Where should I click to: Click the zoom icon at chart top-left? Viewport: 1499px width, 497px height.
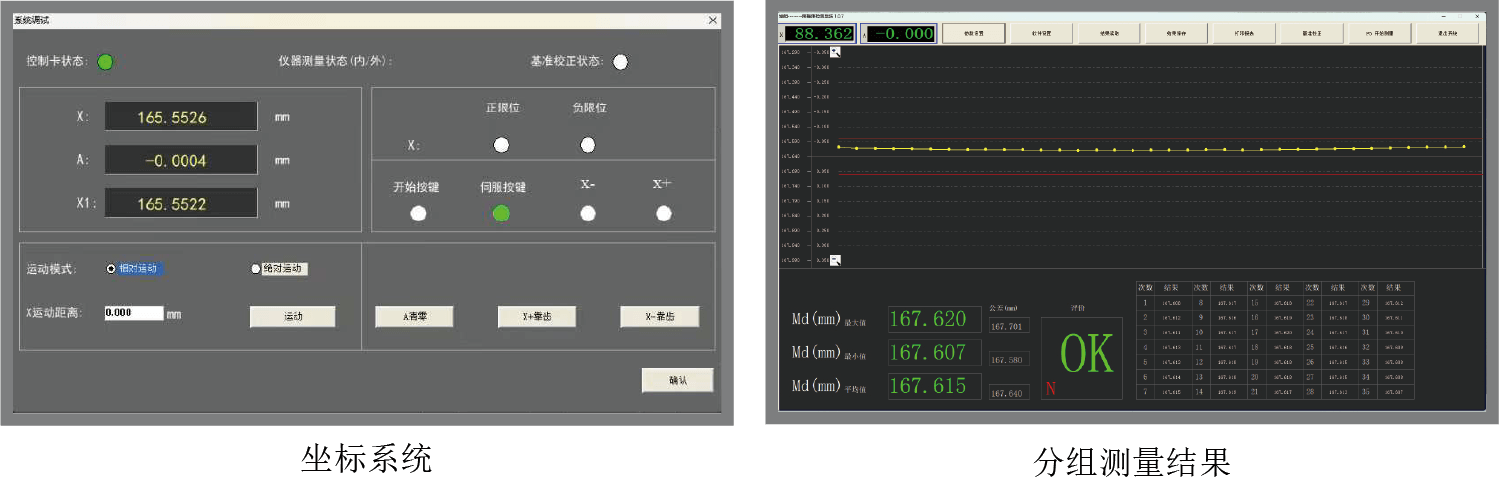(x=836, y=52)
